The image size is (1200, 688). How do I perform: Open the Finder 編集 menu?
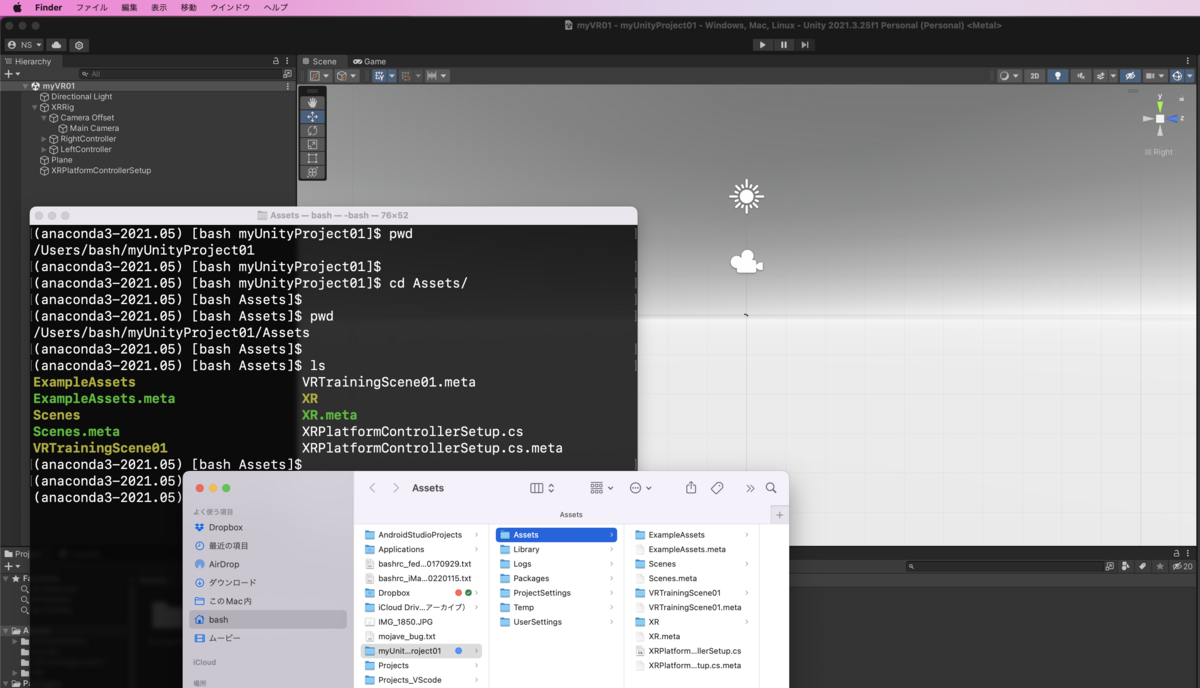point(130,7)
